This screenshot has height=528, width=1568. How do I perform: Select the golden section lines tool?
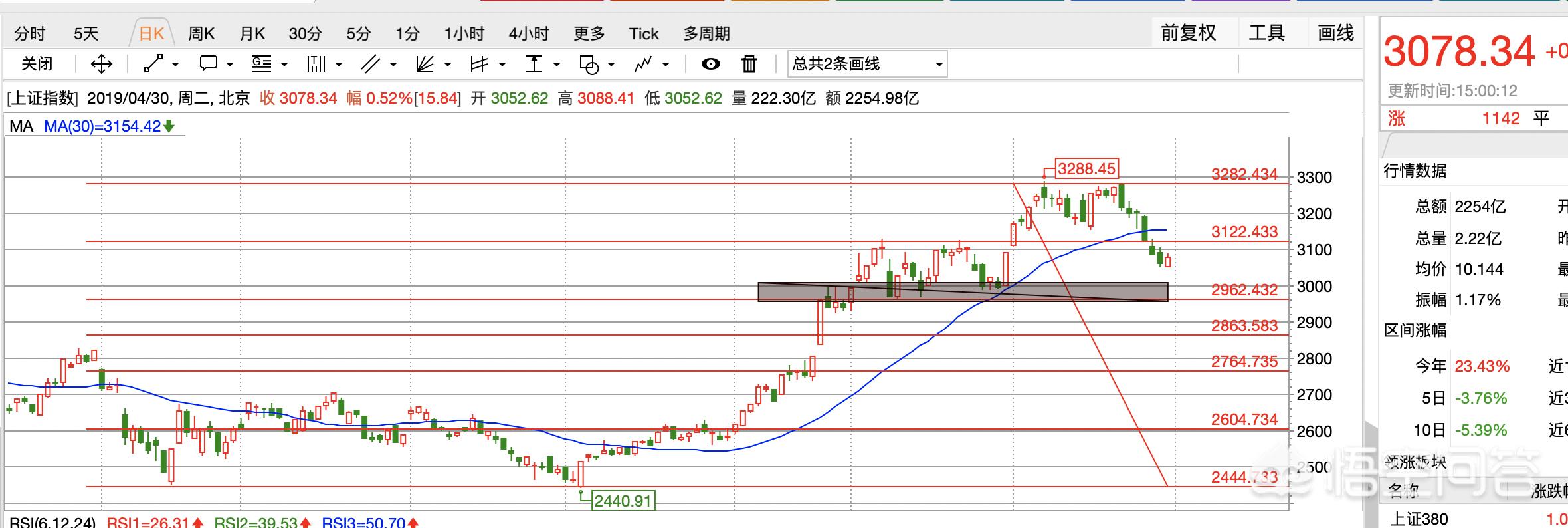(x=262, y=64)
